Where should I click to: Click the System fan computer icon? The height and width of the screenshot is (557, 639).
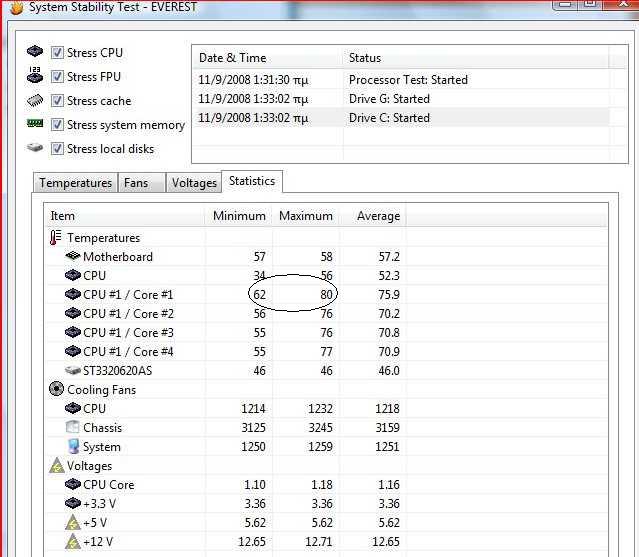tap(73, 446)
